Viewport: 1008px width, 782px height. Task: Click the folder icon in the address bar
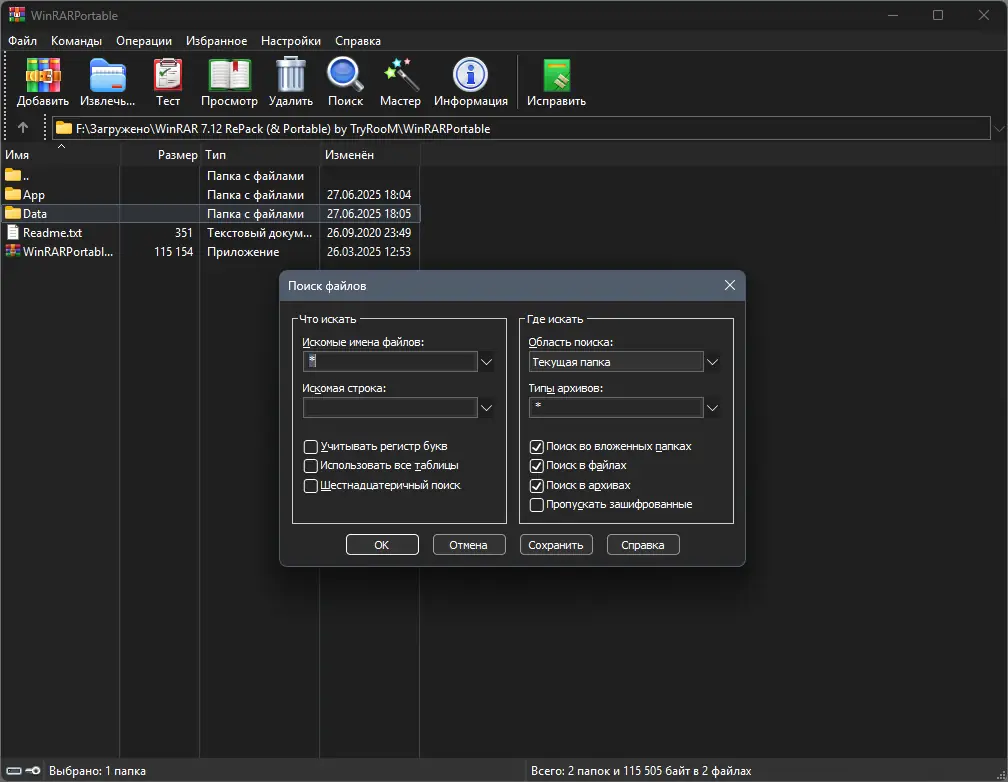point(64,128)
